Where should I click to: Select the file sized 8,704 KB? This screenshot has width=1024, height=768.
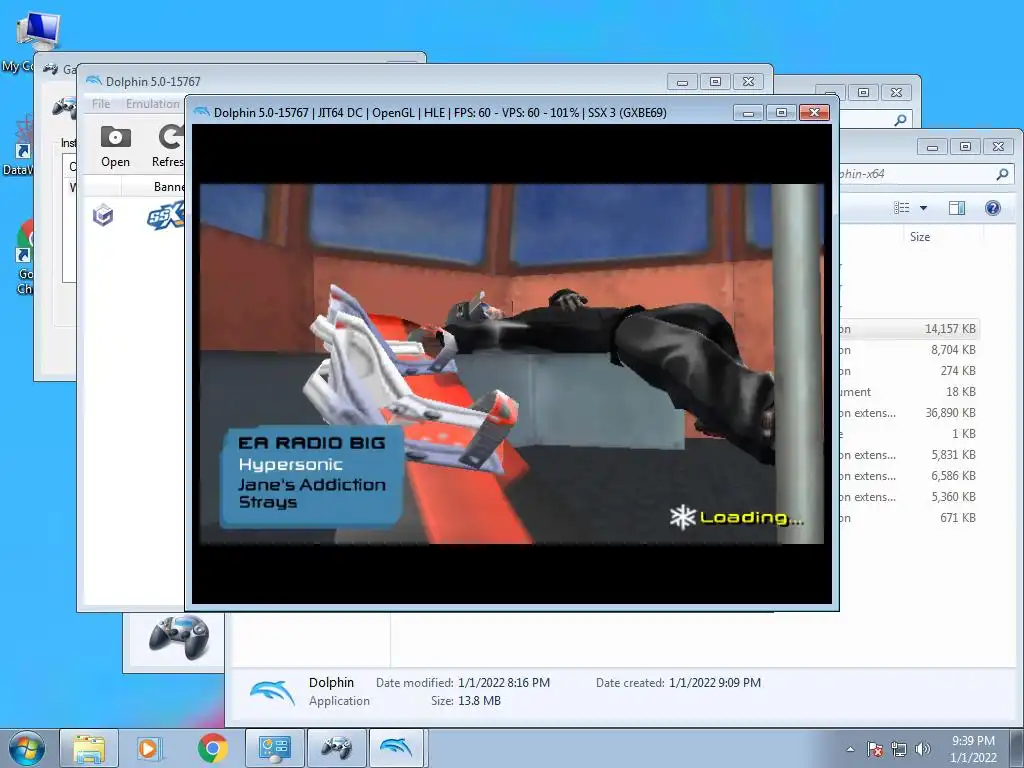click(x=909, y=349)
